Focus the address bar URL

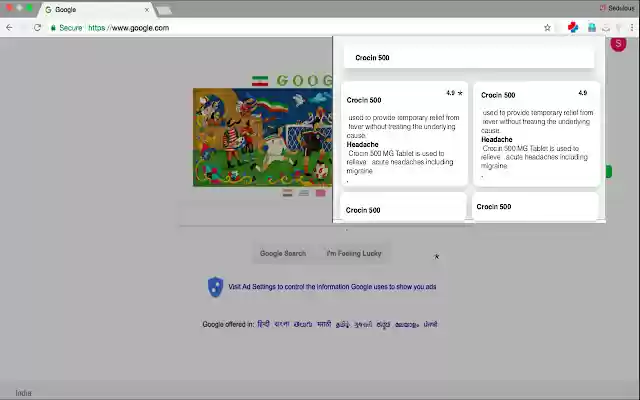[x=129, y=28]
